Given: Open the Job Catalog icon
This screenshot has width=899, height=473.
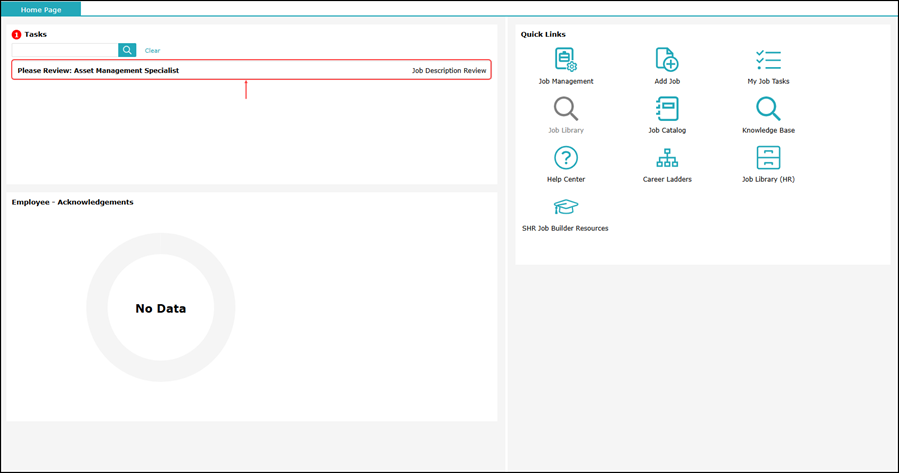Looking at the screenshot, I should tap(667, 108).
